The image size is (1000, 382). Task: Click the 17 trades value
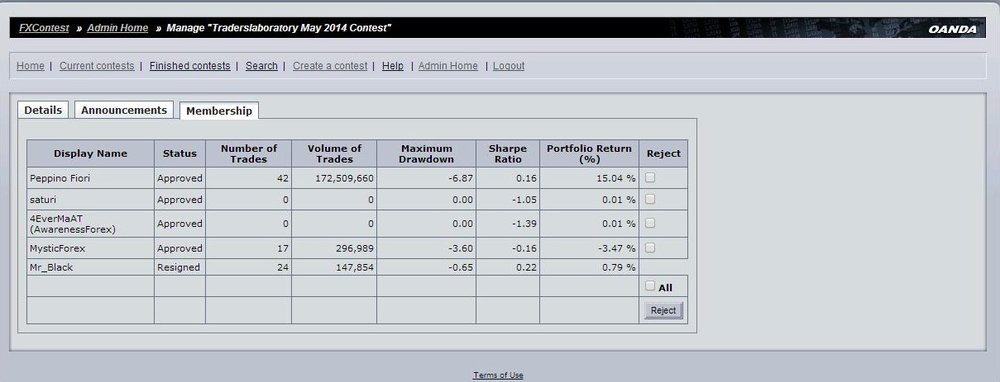tap(283, 248)
